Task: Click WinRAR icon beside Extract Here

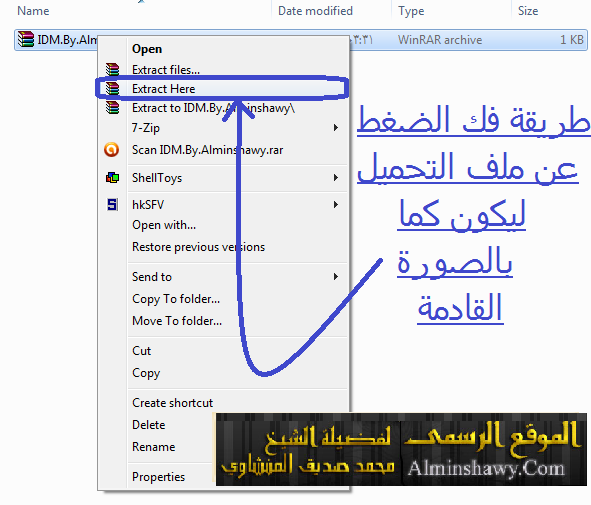Action: (112, 89)
